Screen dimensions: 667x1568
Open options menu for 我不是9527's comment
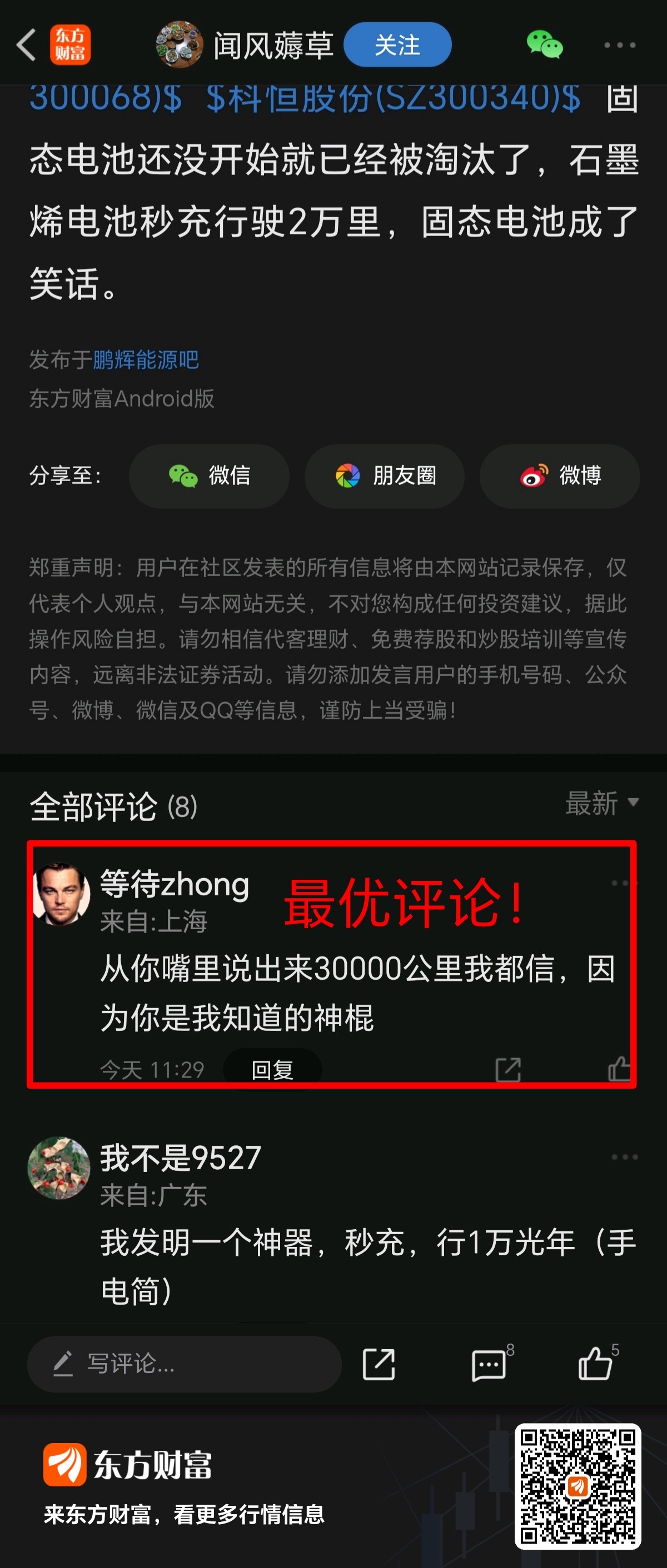(x=624, y=1157)
